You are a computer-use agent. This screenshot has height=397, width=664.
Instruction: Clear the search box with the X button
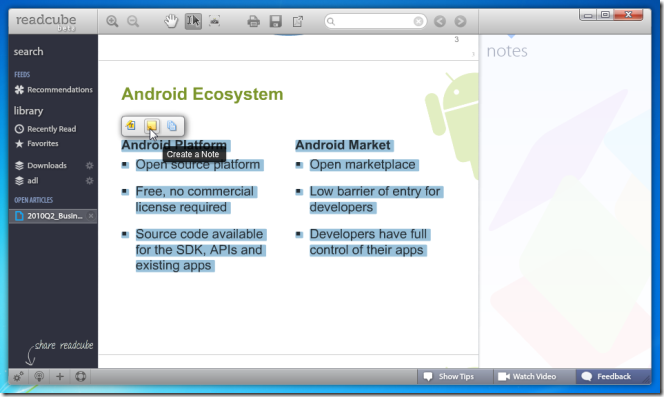click(x=418, y=21)
